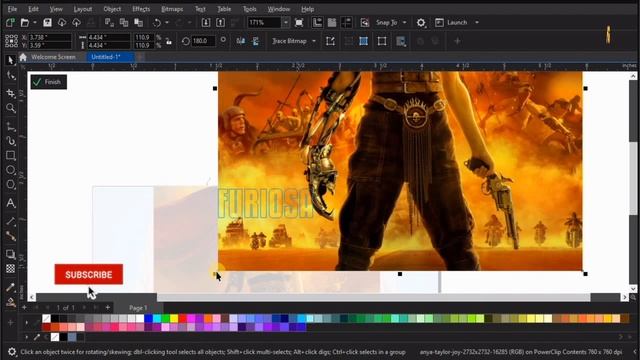Click the cloud upload icon
The image size is (640, 360).
[x=76, y=22]
